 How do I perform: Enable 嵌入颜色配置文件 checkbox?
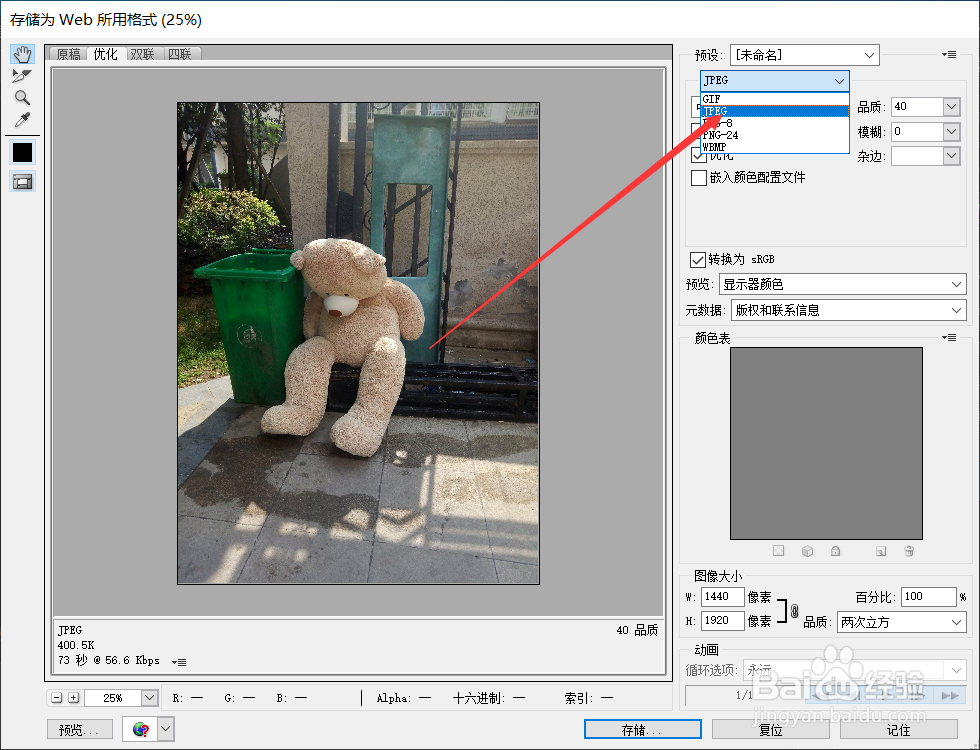tap(699, 178)
